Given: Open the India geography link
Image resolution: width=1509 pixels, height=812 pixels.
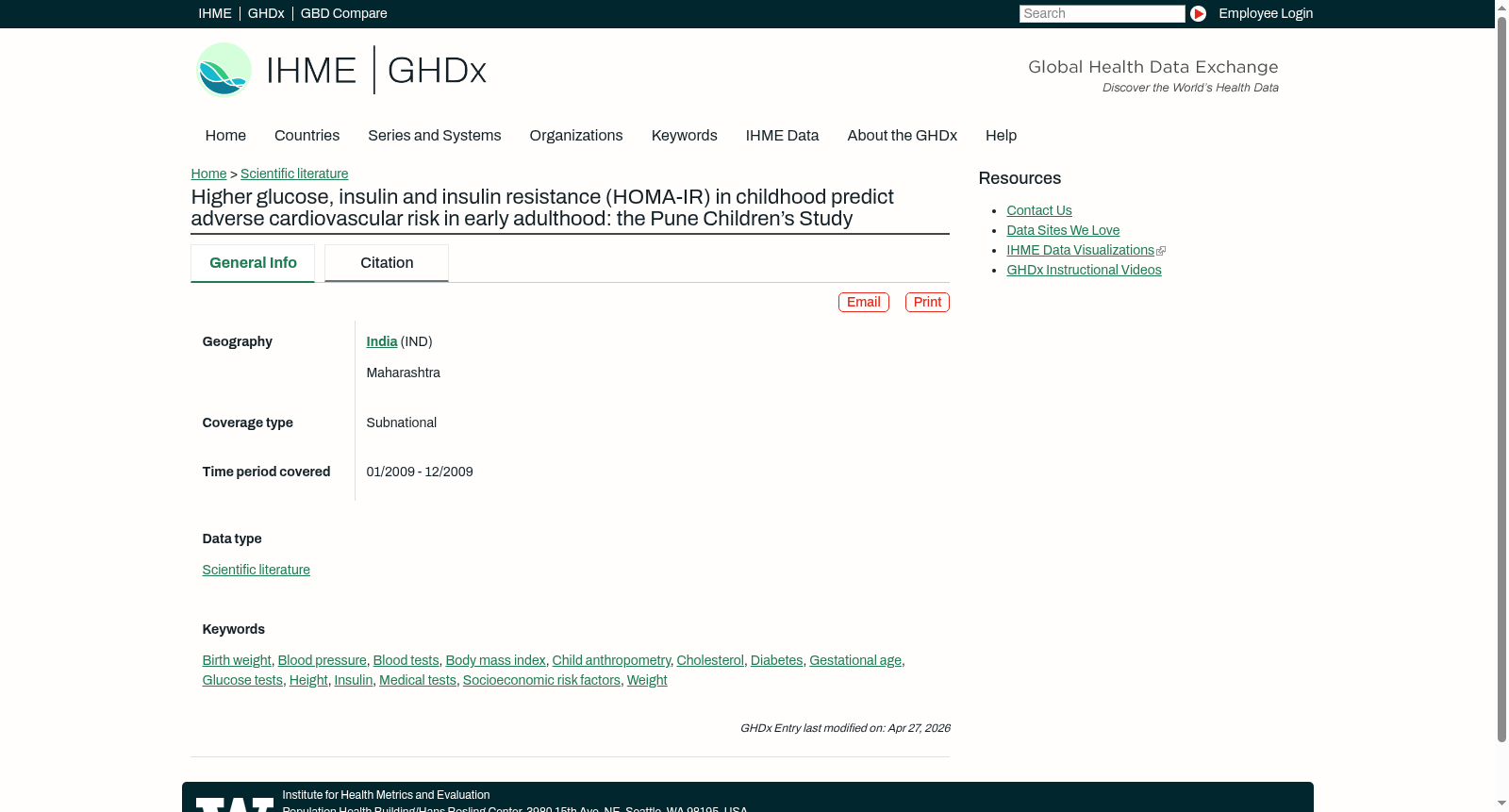Looking at the screenshot, I should [381, 341].
